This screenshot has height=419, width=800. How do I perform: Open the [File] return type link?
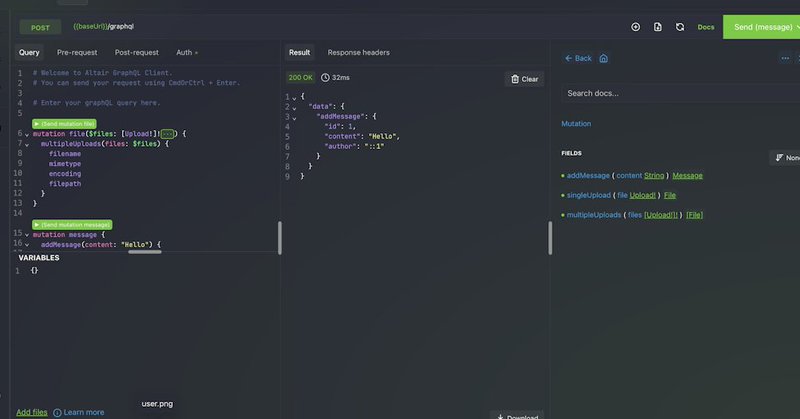coord(694,215)
